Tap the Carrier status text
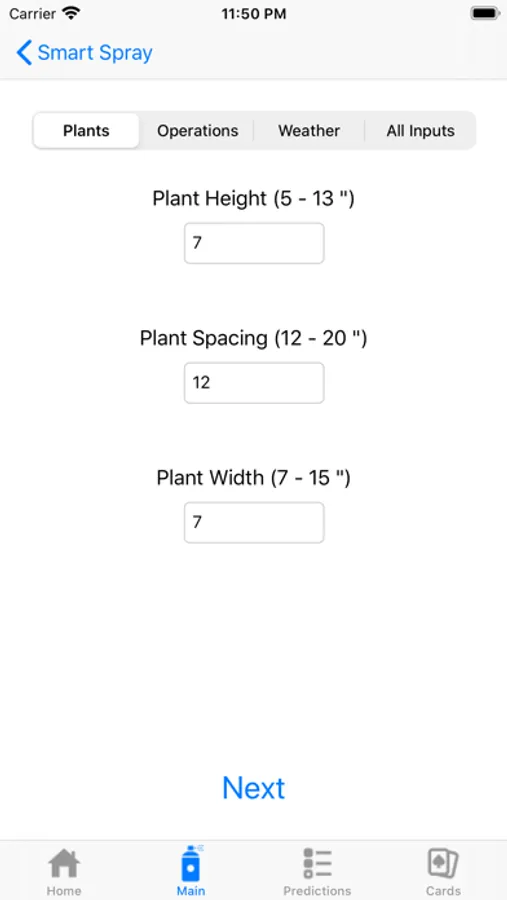507x900 pixels. pos(32,14)
